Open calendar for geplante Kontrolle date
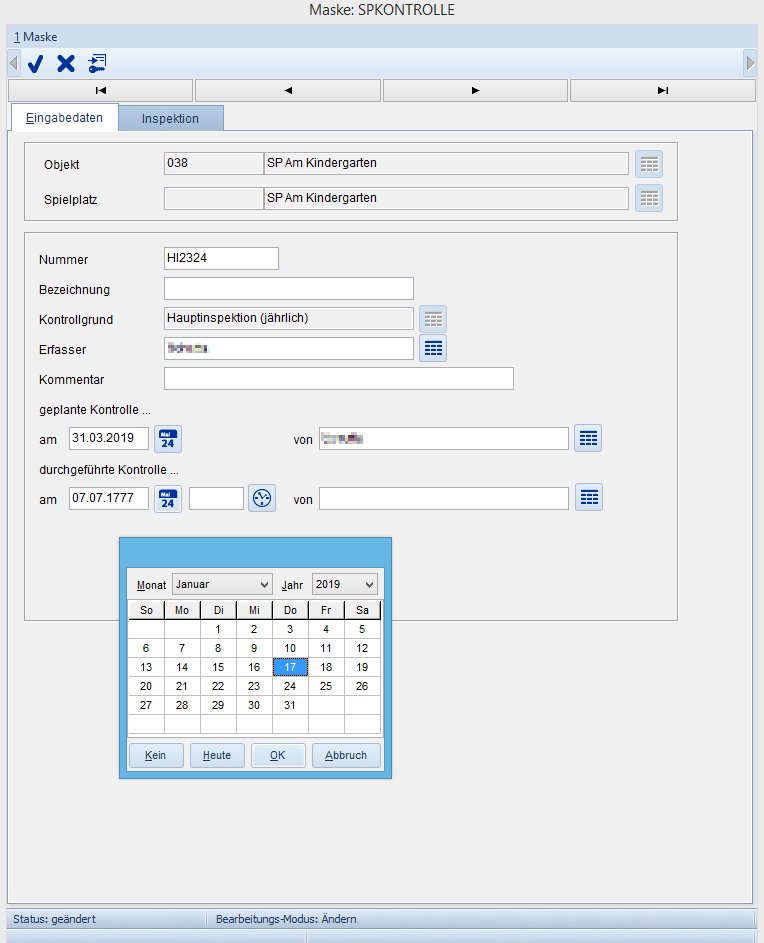The image size is (764, 943). (x=168, y=439)
